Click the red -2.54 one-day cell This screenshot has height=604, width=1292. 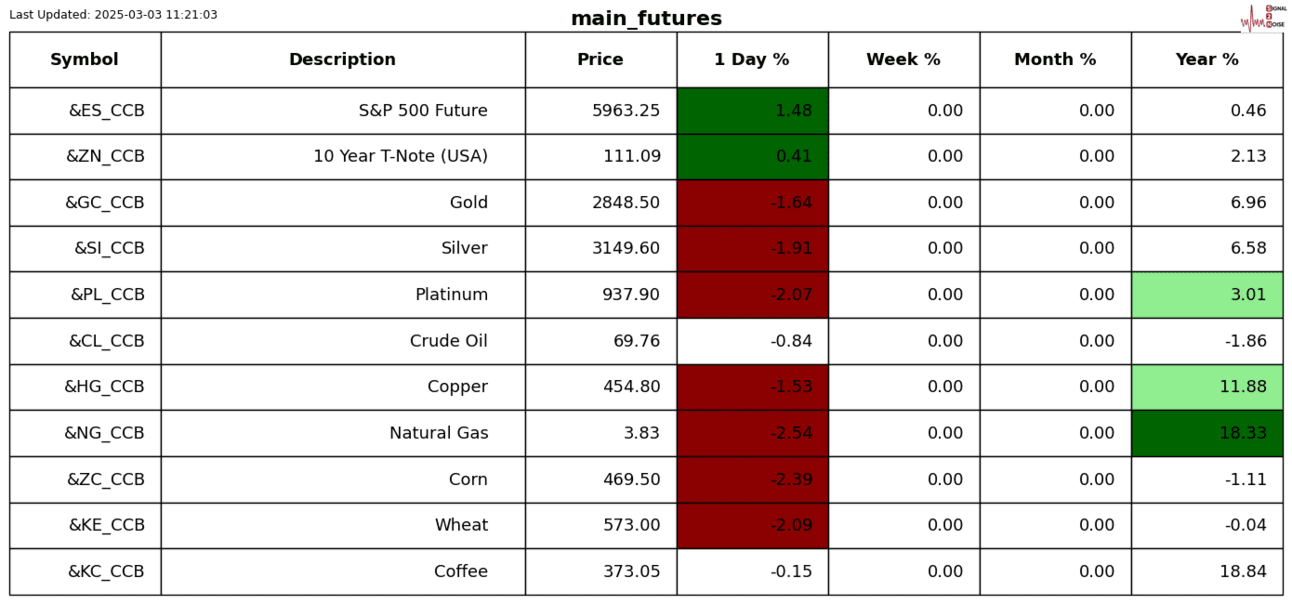752,433
